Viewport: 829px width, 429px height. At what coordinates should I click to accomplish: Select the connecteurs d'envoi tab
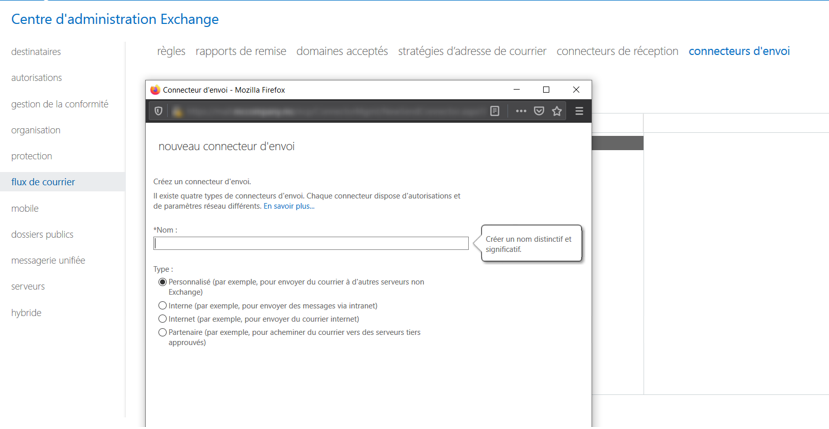pos(739,51)
